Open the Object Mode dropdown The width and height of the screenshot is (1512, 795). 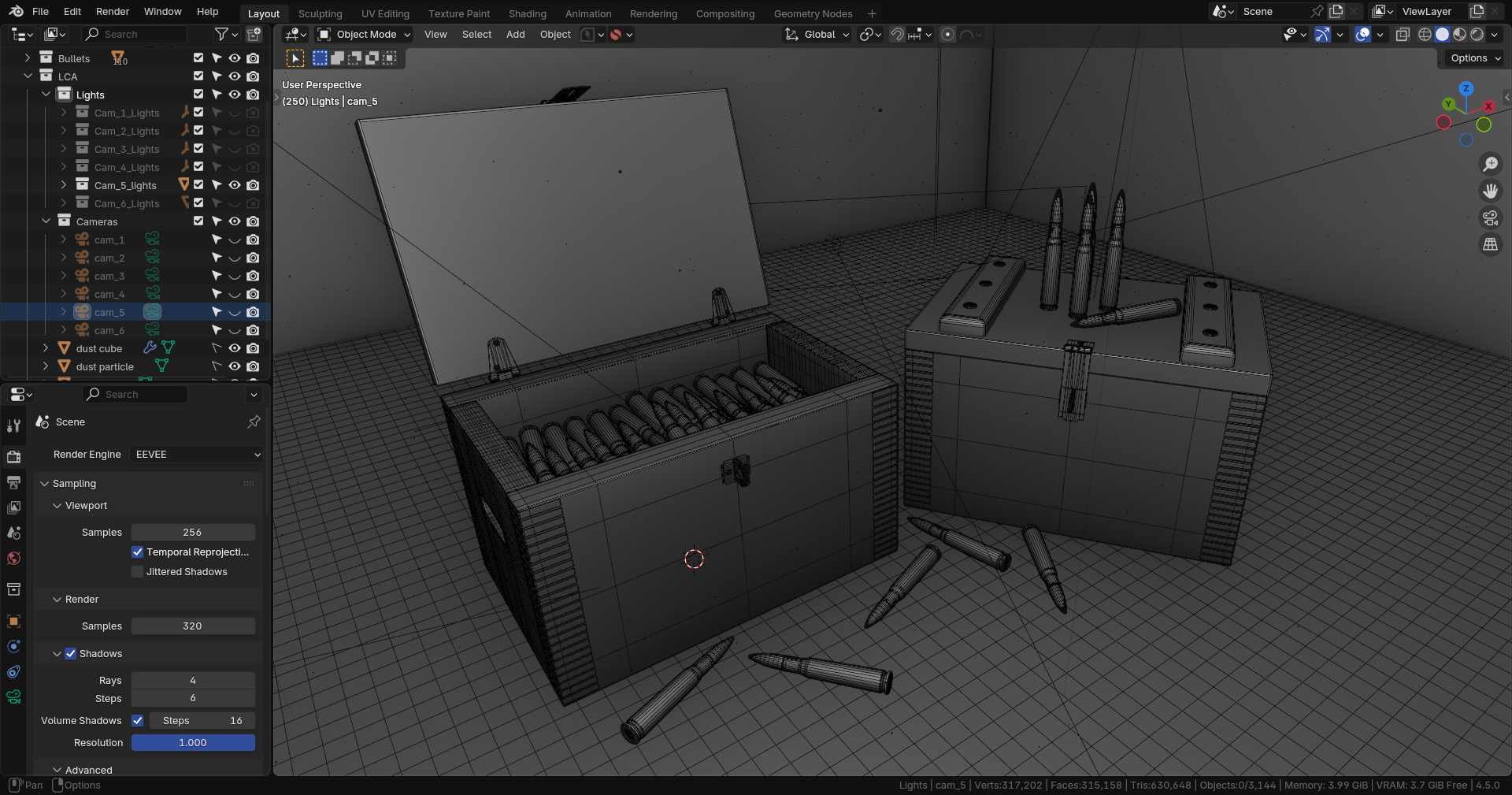365,35
